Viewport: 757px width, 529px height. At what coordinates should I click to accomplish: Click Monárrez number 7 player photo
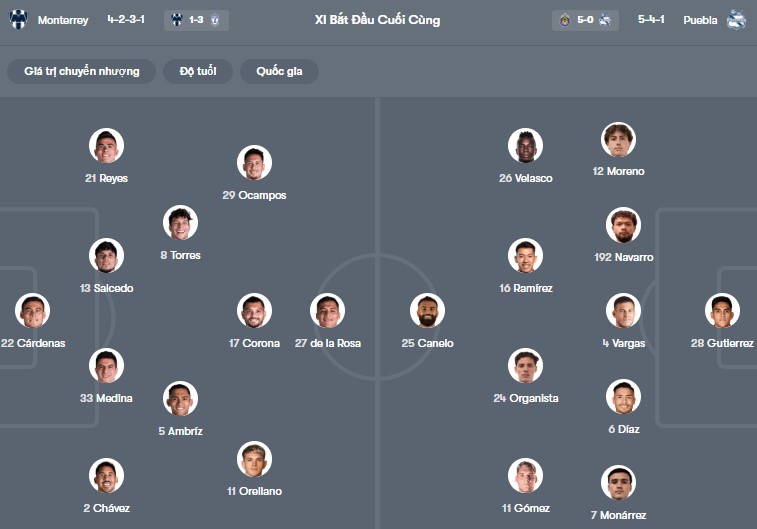pos(619,483)
